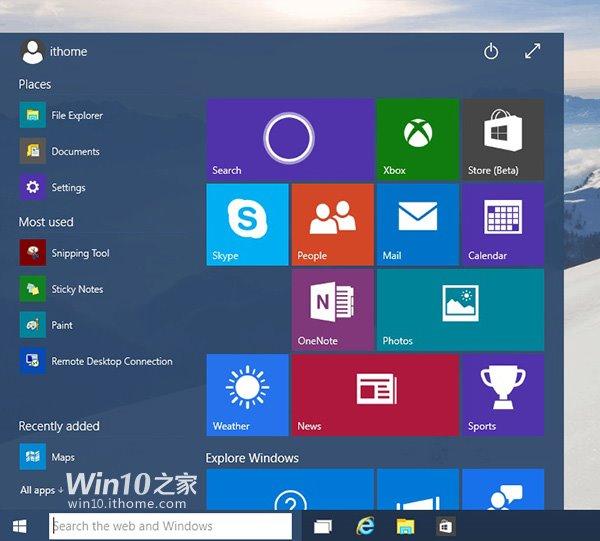Image resolution: width=600 pixels, height=541 pixels.
Task: Launch the Mail tile
Action: (x=417, y=224)
